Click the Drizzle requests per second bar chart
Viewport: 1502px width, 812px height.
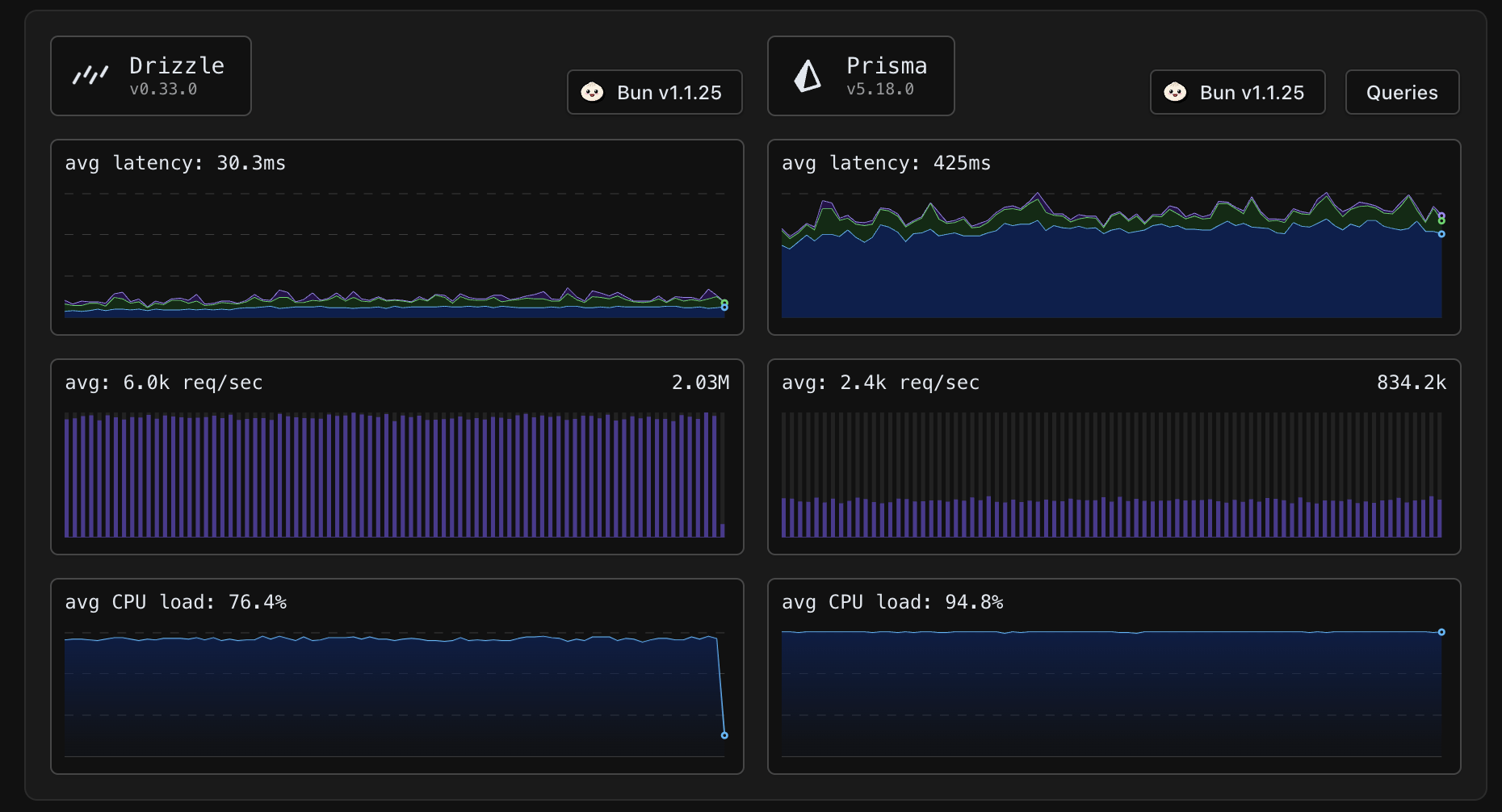click(x=395, y=475)
